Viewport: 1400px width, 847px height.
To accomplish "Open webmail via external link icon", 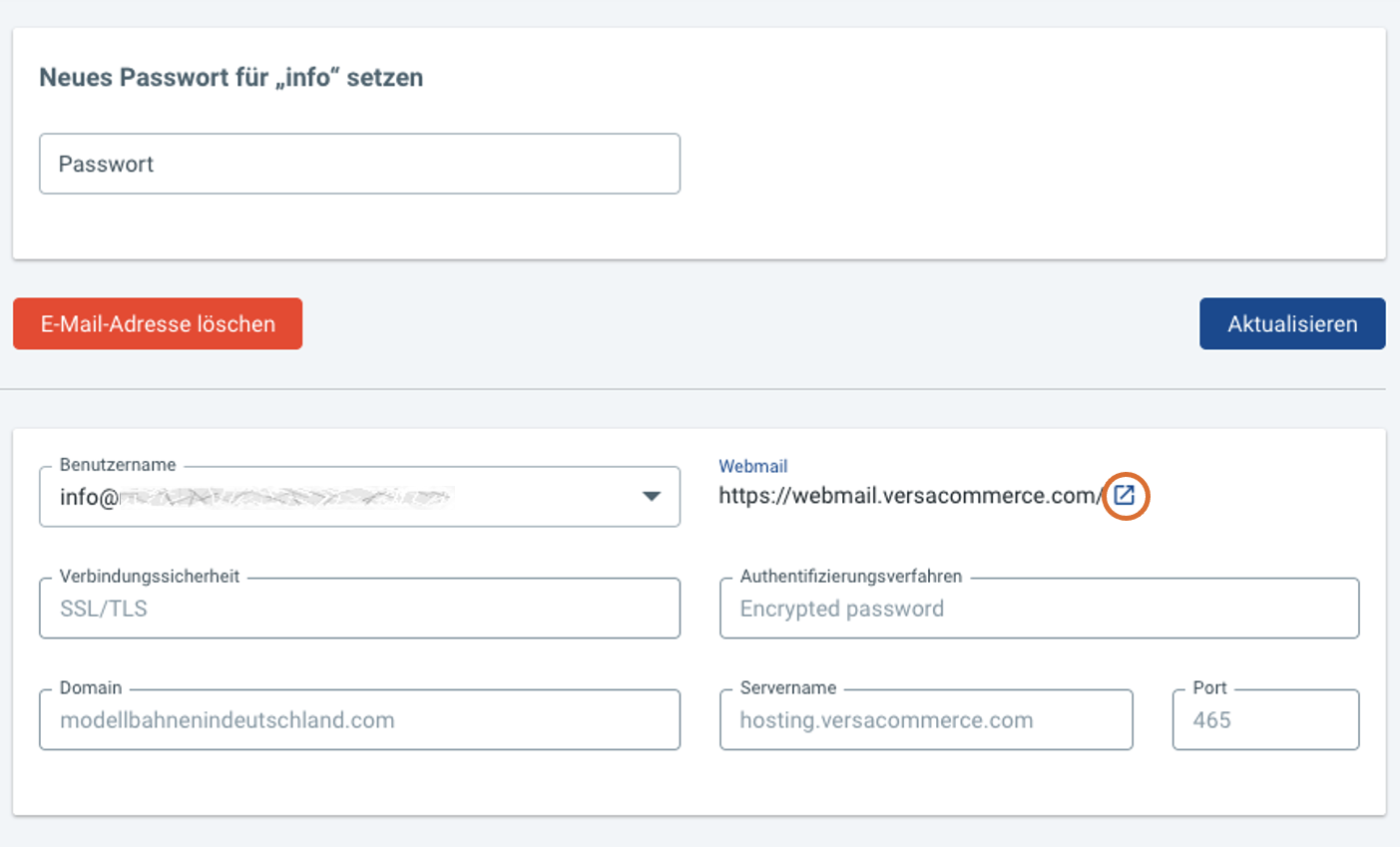I will coord(1125,495).
